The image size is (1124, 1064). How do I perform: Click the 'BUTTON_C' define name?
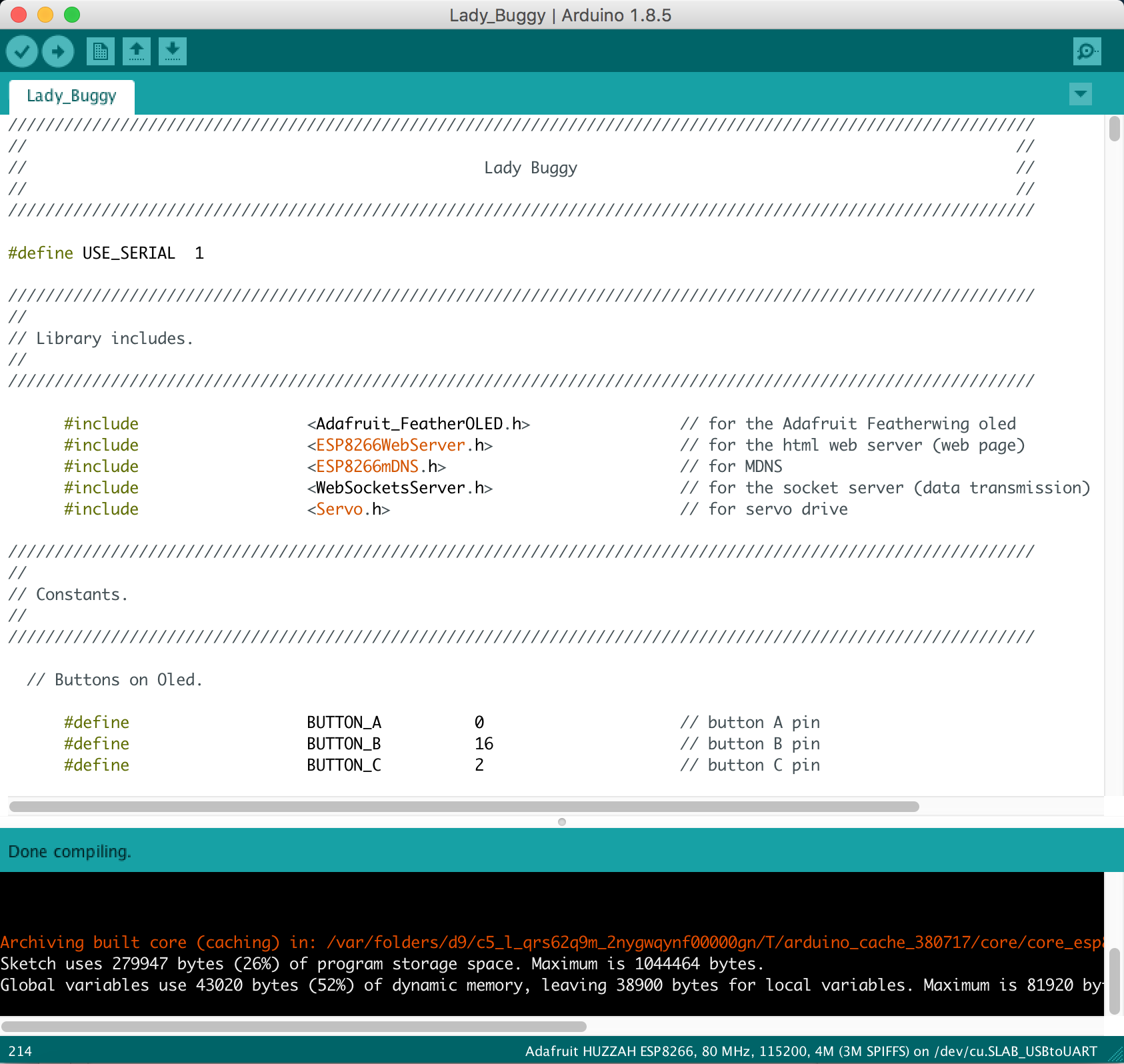[344, 765]
